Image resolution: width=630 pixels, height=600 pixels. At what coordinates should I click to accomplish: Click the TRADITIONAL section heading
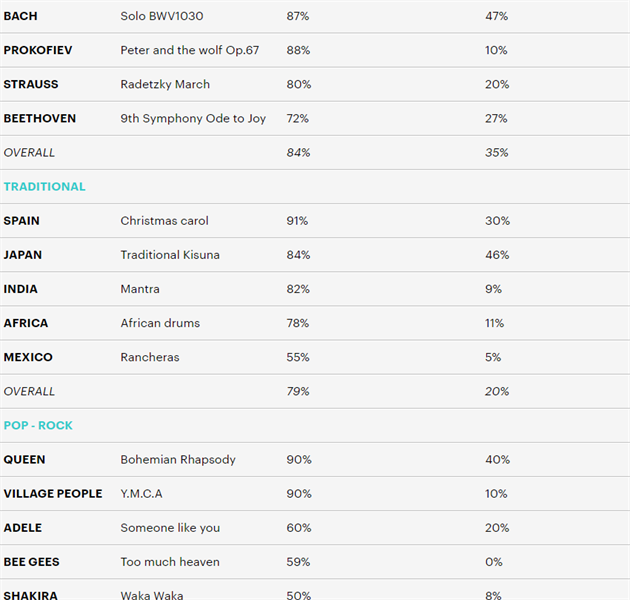click(x=45, y=187)
